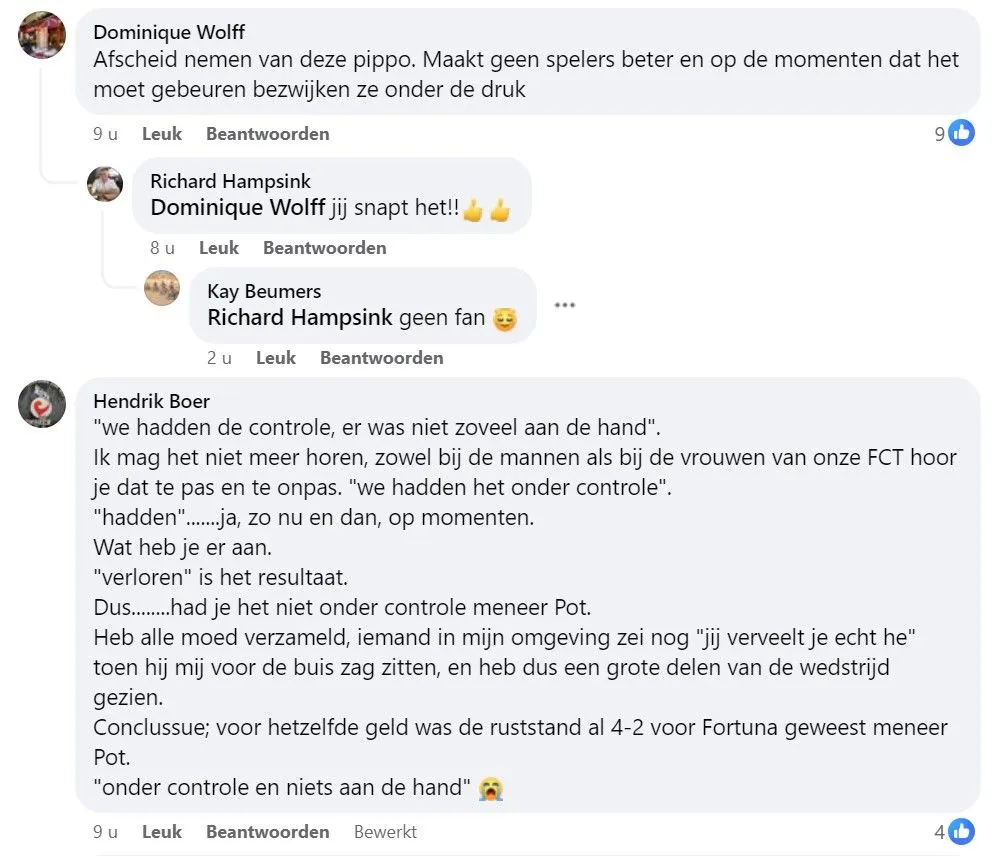Viewport: 1003px width, 856px height.
Task: Open Dominique Wolff's profile name link
Action: click(168, 32)
